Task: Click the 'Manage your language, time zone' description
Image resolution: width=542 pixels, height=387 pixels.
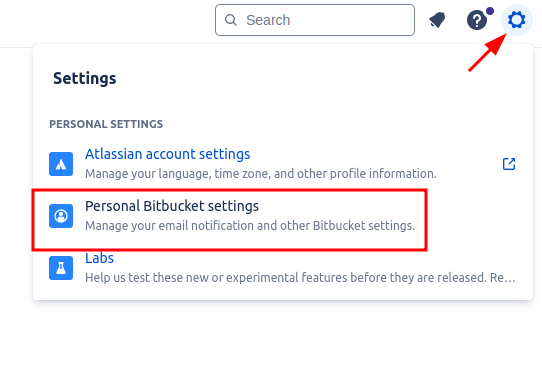Action: pyautogui.click(x=261, y=173)
